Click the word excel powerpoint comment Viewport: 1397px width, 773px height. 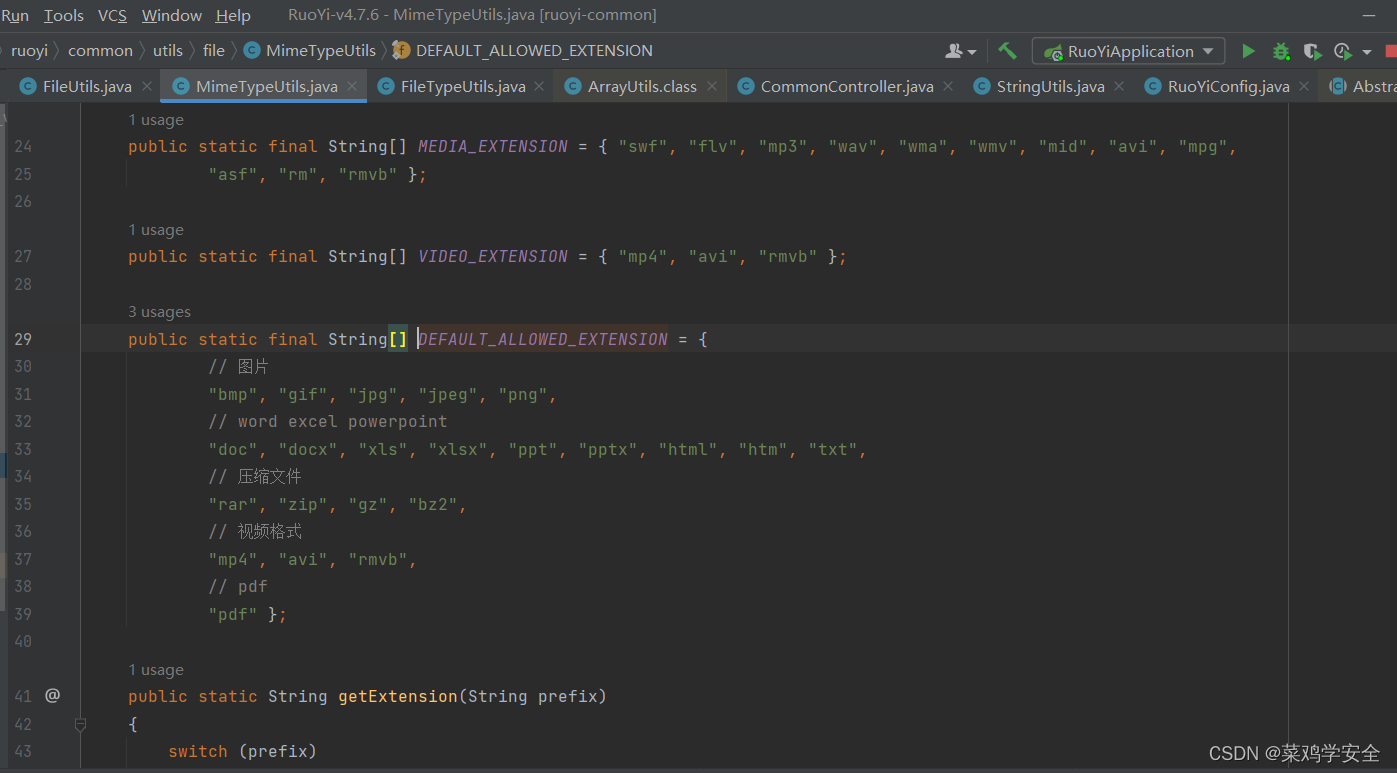pyautogui.click(x=328, y=421)
